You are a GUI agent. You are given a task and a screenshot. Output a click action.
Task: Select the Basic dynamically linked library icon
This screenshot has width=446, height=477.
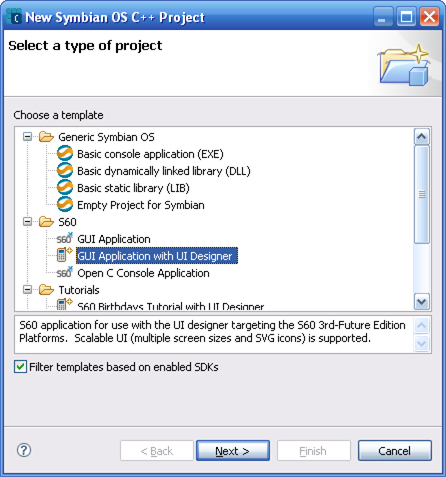(65, 171)
